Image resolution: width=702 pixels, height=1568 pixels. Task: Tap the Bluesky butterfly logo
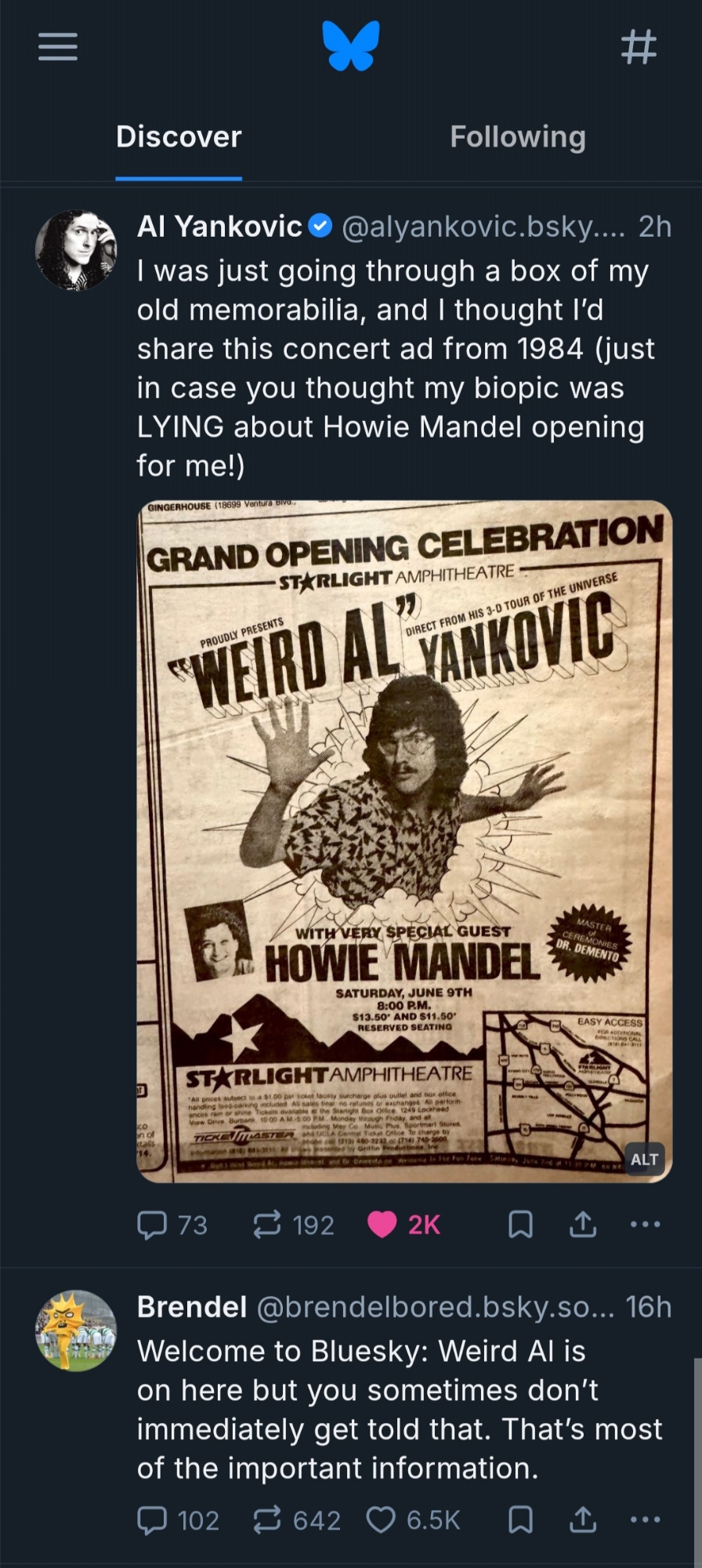point(351,46)
